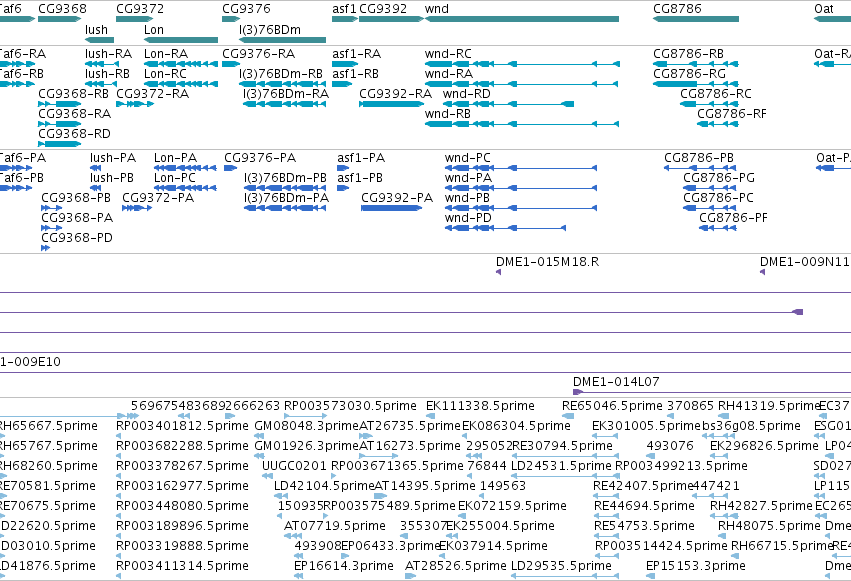Image resolution: width=851 pixels, height=581 pixels.
Task: Select transcript Lon-RC
Action: click(181, 84)
